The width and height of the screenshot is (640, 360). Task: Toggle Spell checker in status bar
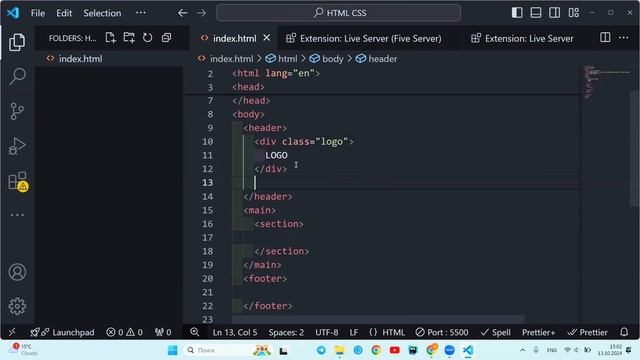pos(496,332)
